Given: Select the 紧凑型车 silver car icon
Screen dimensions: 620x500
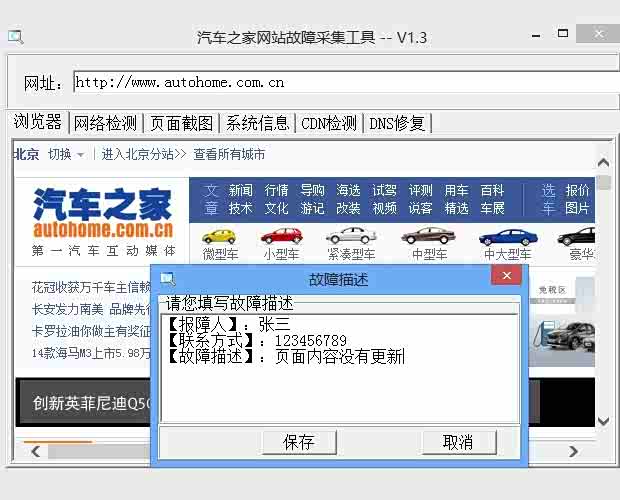Looking at the screenshot, I should pyautogui.click(x=351, y=236).
